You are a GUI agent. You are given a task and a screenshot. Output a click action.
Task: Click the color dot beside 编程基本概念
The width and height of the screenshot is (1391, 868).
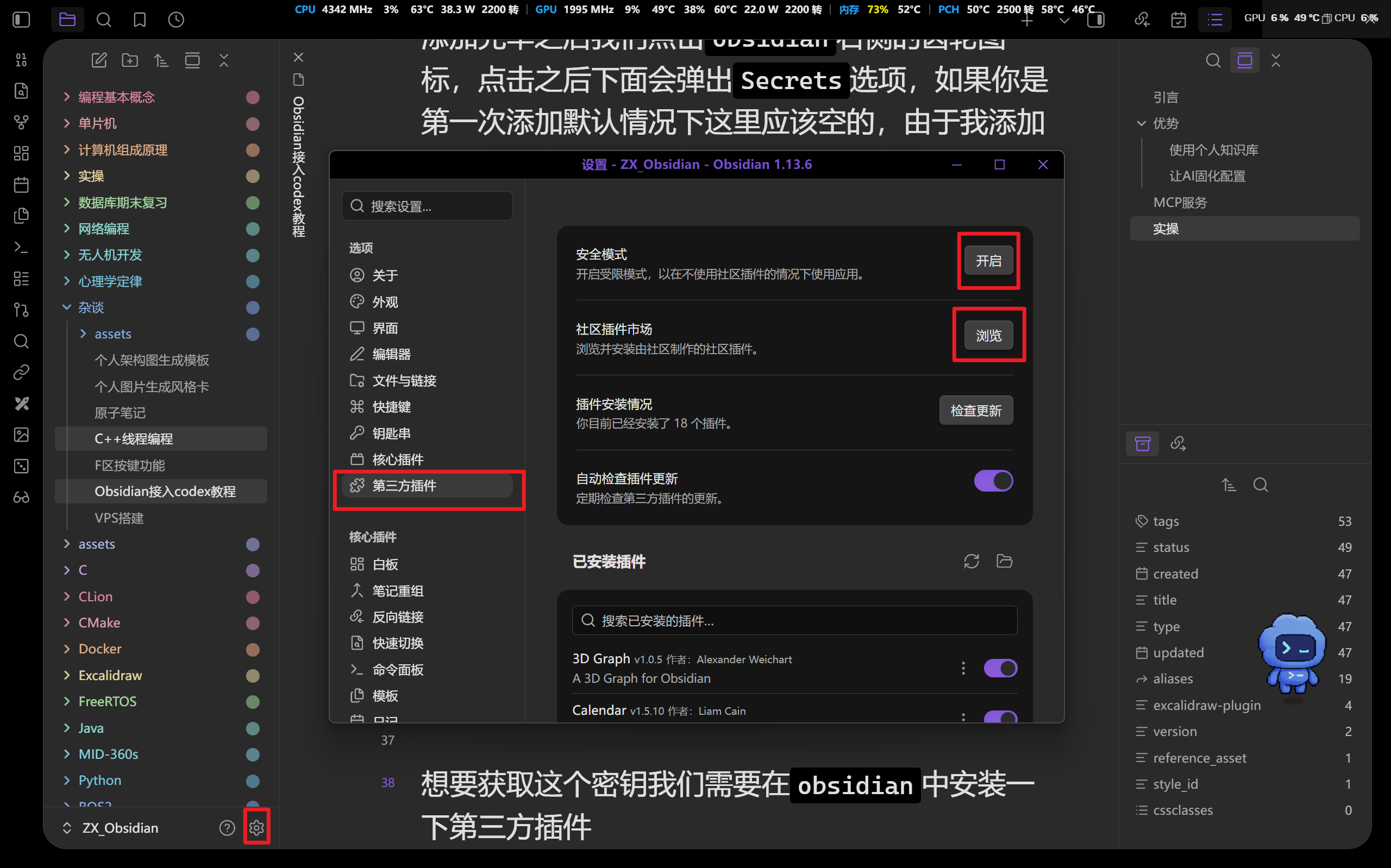(x=253, y=97)
